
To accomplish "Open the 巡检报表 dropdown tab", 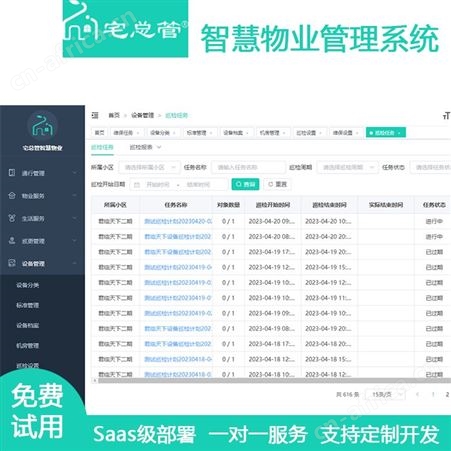I will (145, 147).
